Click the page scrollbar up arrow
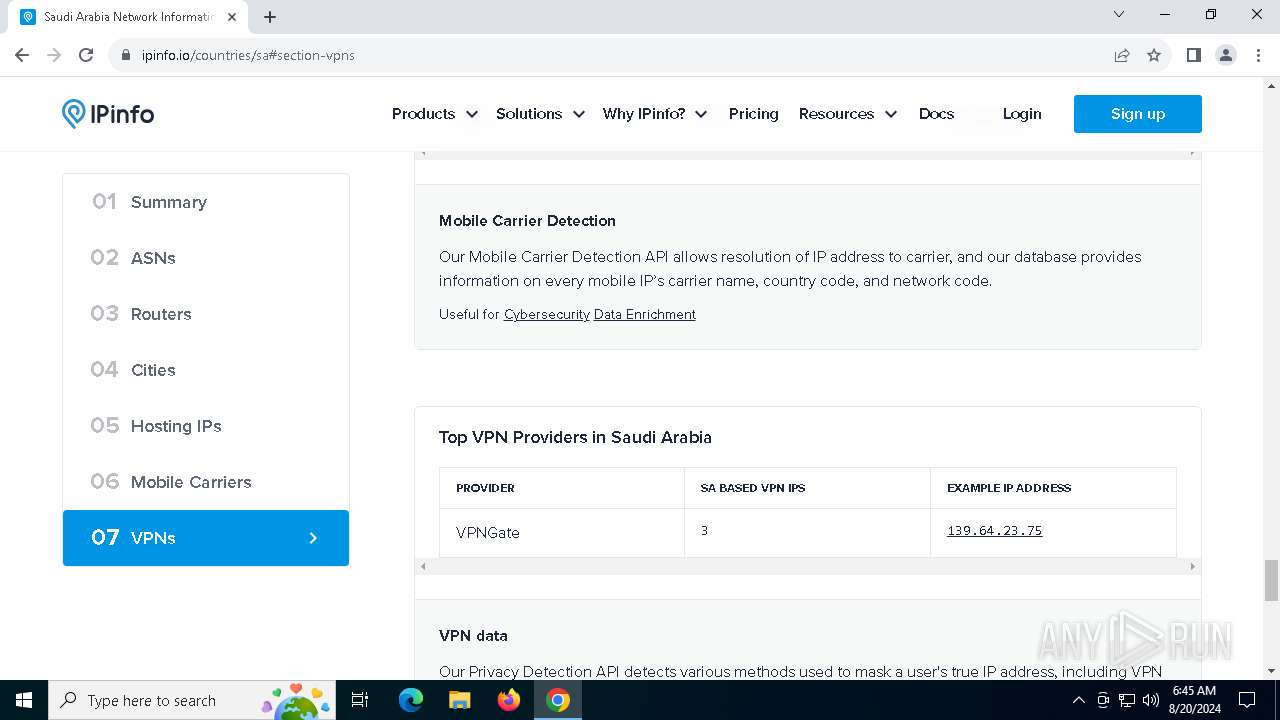1280x720 pixels. point(1271,86)
